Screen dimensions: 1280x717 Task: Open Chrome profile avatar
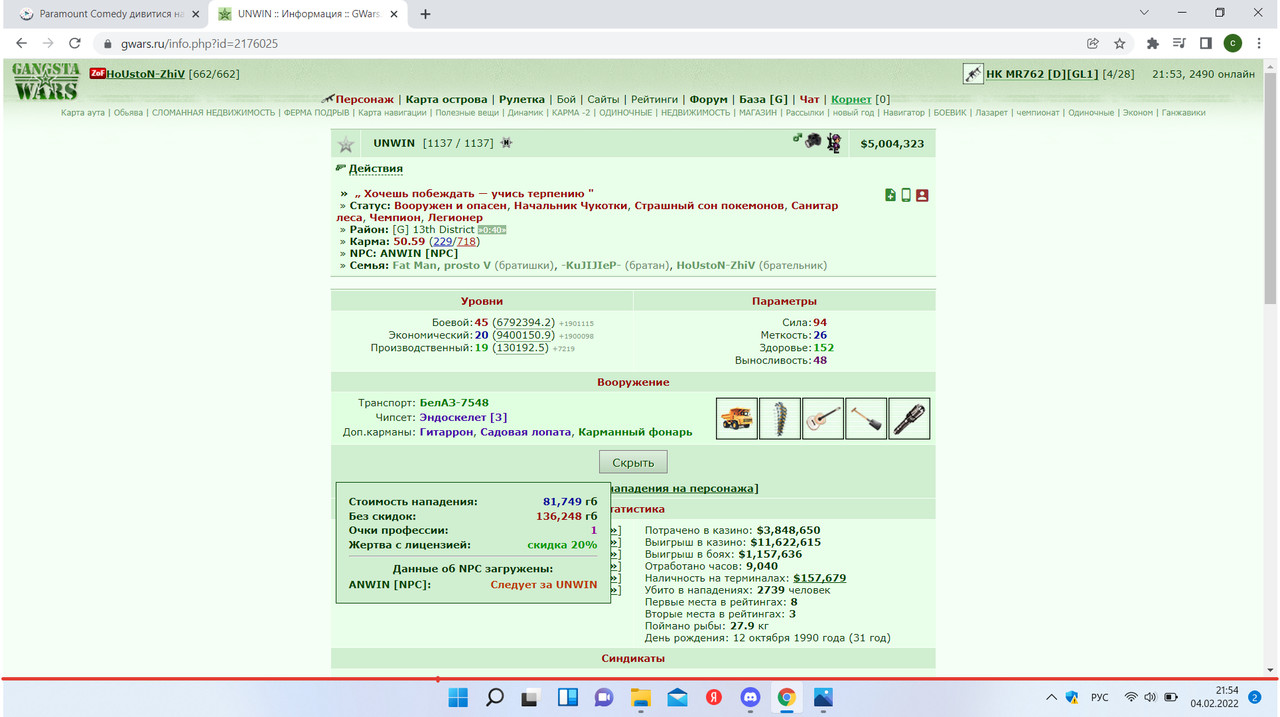click(x=1233, y=43)
